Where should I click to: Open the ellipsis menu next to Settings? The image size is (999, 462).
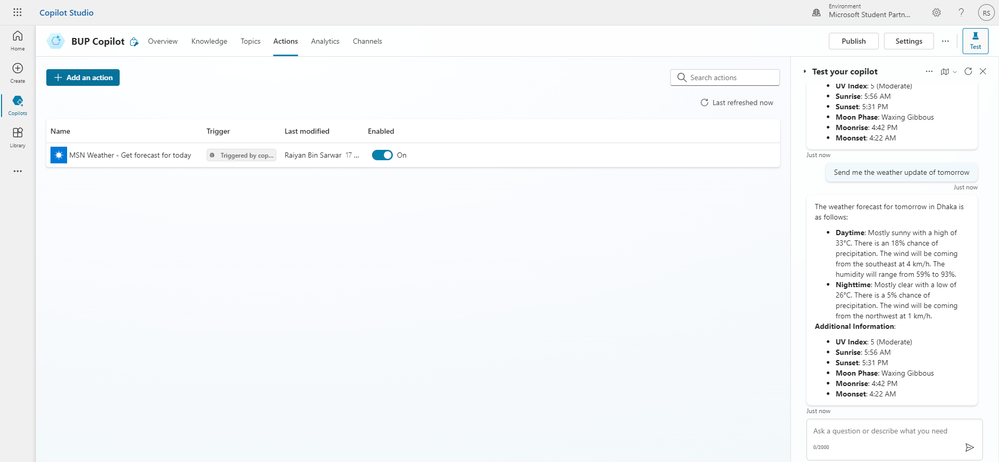click(x=945, y=41)
